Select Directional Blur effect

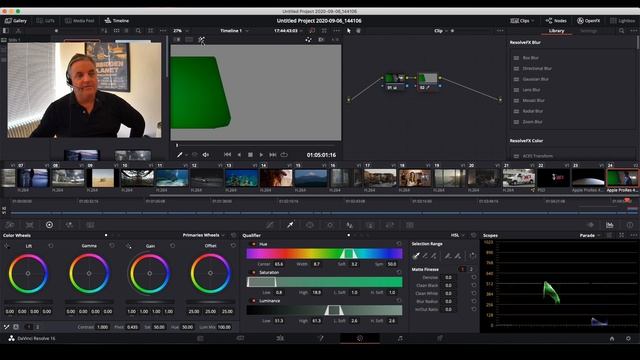point(537,69)
